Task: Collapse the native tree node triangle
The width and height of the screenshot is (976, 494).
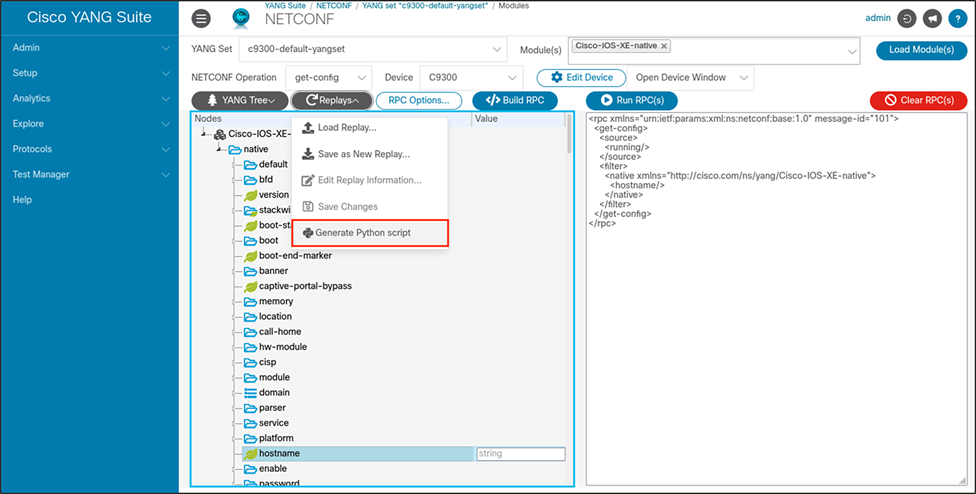Action: [x=219, y=149]
